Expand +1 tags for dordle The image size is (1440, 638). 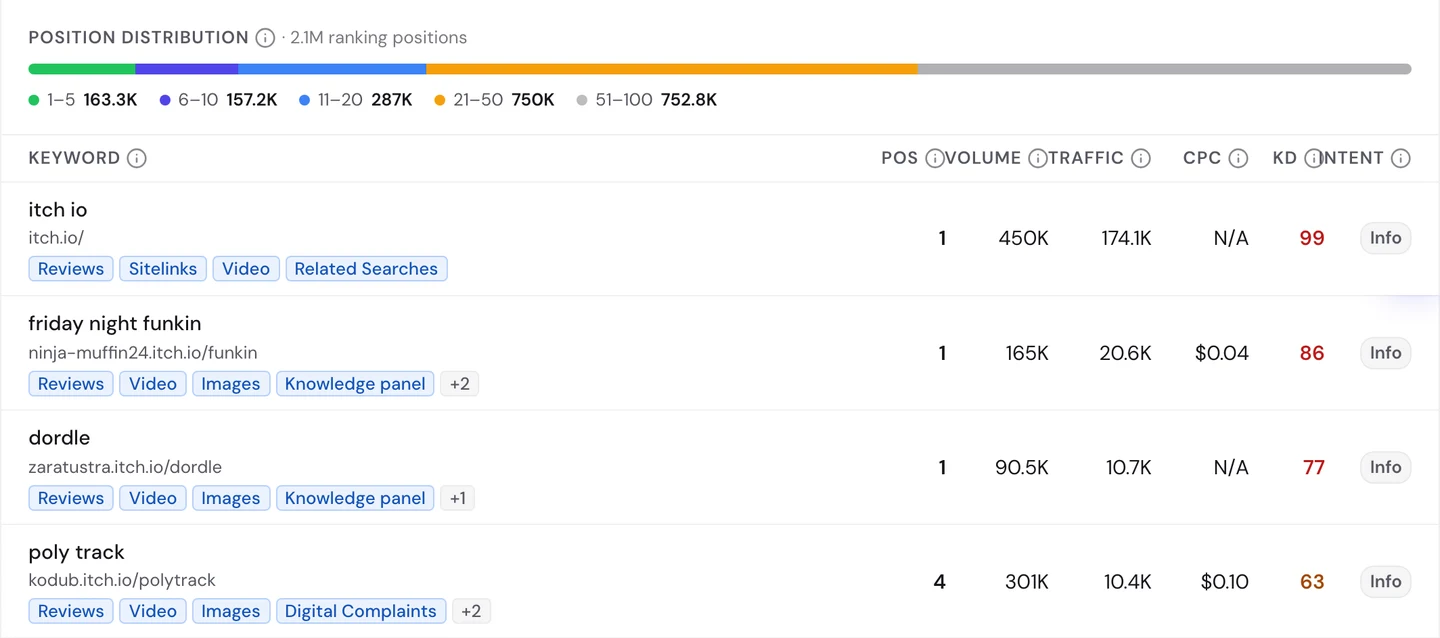point(458,498)
